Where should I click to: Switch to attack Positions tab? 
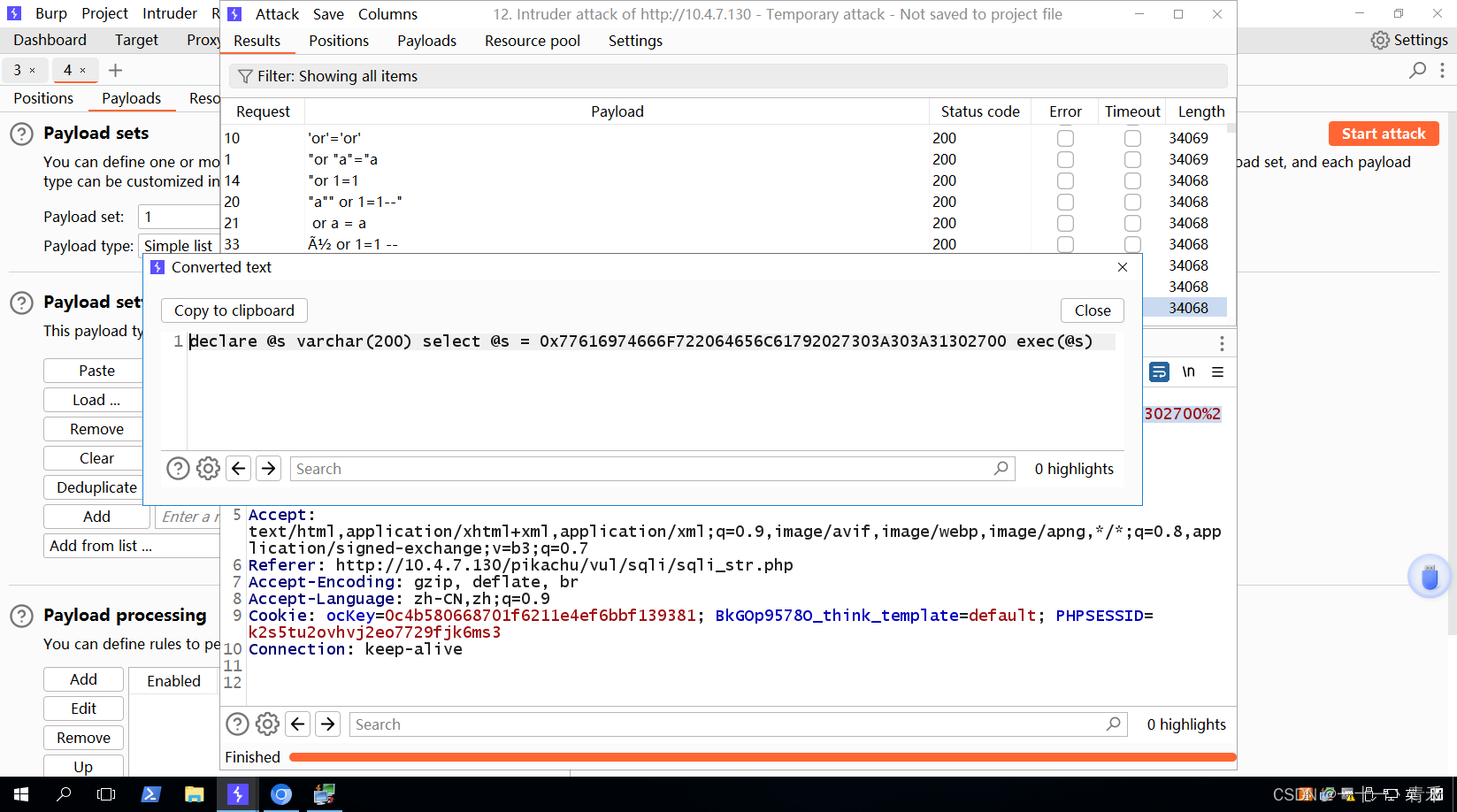click(339, 41)
